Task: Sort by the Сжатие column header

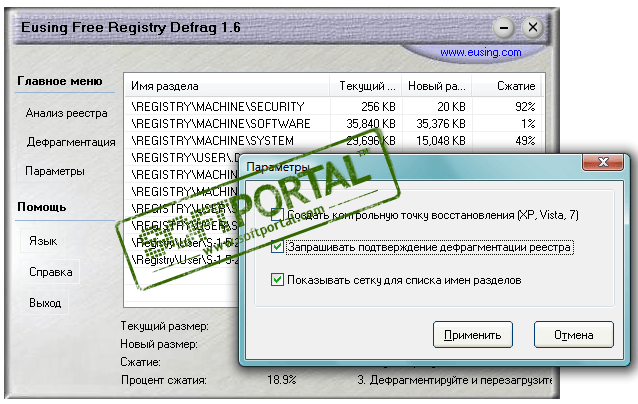Action: [x=507, y=86]
